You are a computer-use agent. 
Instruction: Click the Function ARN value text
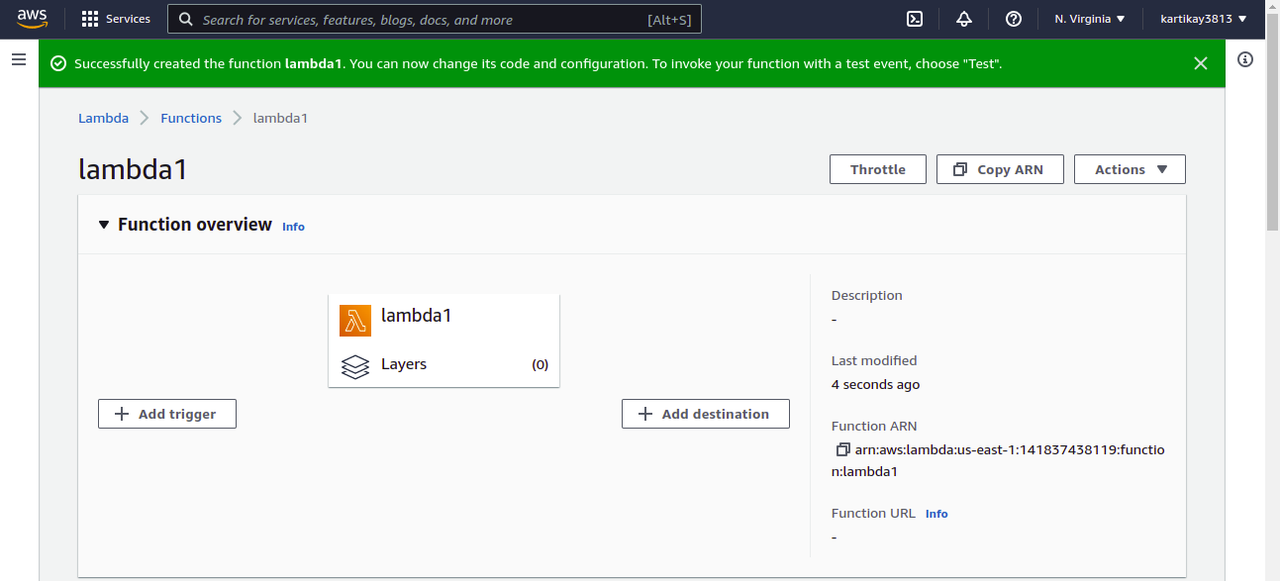[x=998, y=461]
